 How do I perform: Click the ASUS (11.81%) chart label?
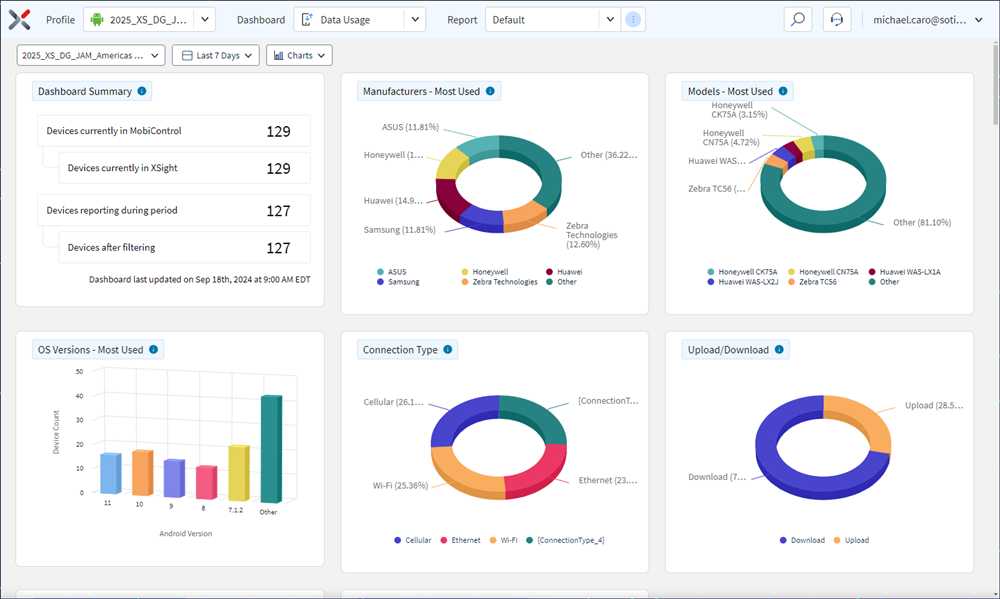(x=410, y=127)
